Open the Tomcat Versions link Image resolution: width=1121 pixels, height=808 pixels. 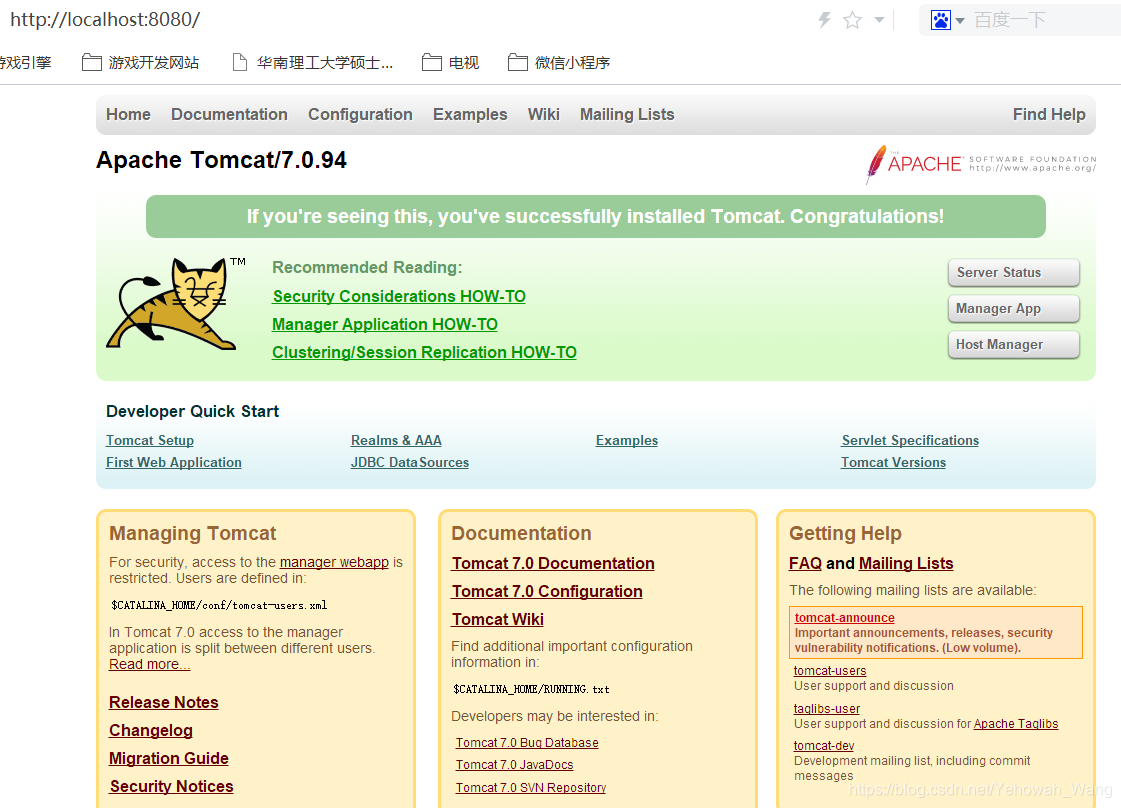point(893,463)
